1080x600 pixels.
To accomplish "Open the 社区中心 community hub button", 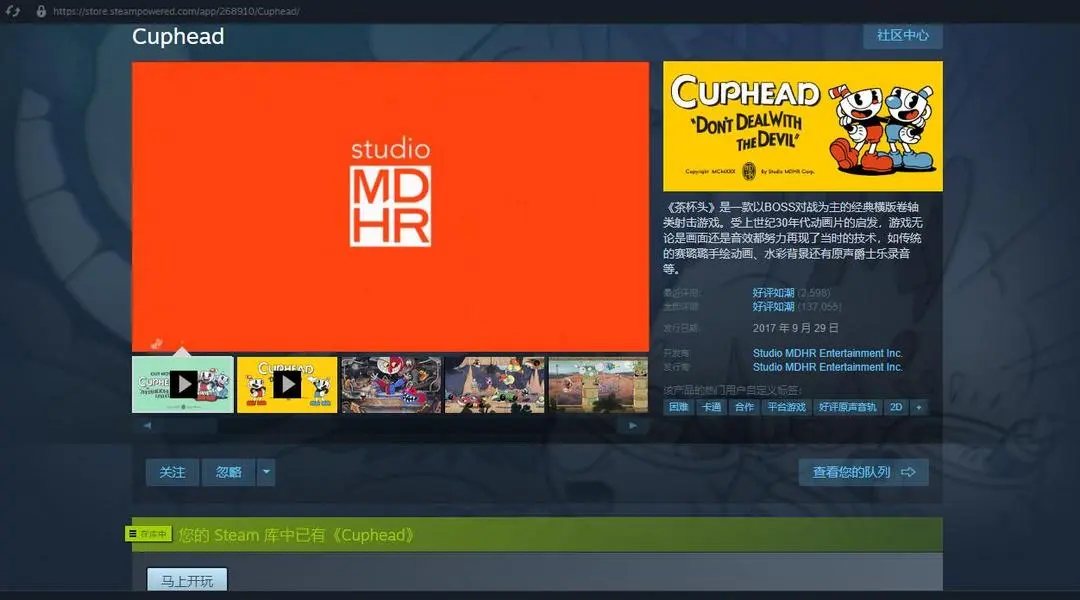I will point(902,35).
